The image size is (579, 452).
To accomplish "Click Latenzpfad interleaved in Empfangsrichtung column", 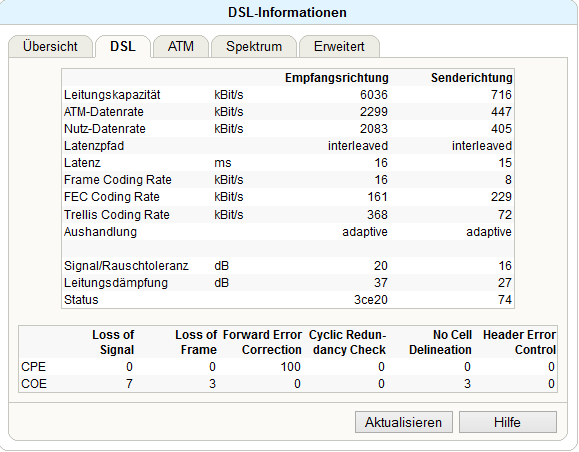I will [x=358, y=146].
